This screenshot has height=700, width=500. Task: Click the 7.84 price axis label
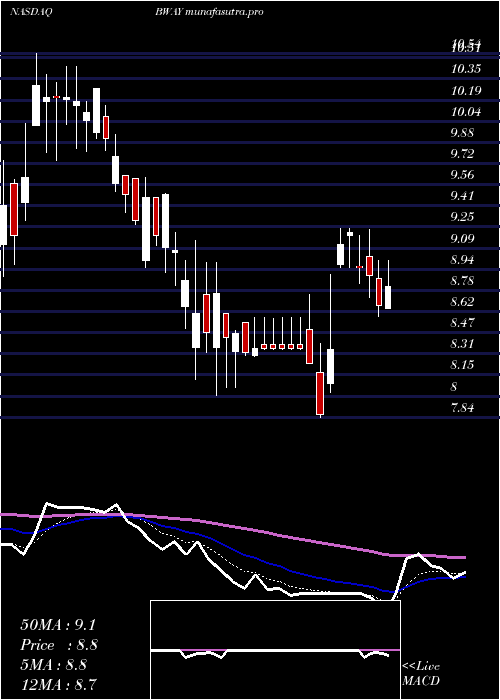tap(462, 407)
